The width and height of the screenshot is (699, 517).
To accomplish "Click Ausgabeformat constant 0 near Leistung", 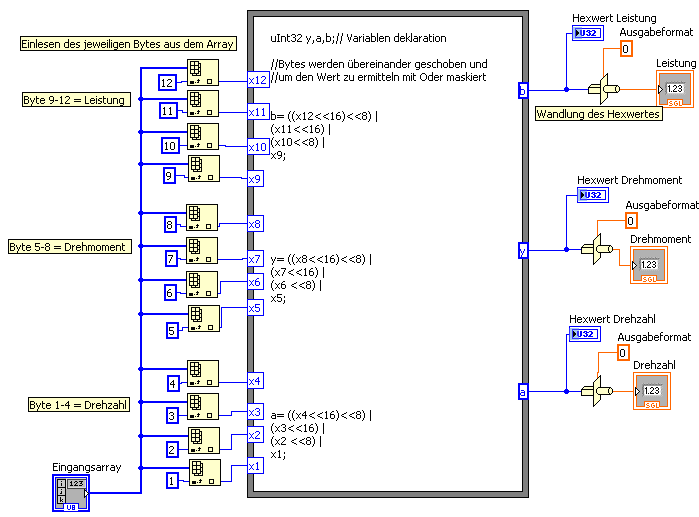I will (x=626, y=49).
